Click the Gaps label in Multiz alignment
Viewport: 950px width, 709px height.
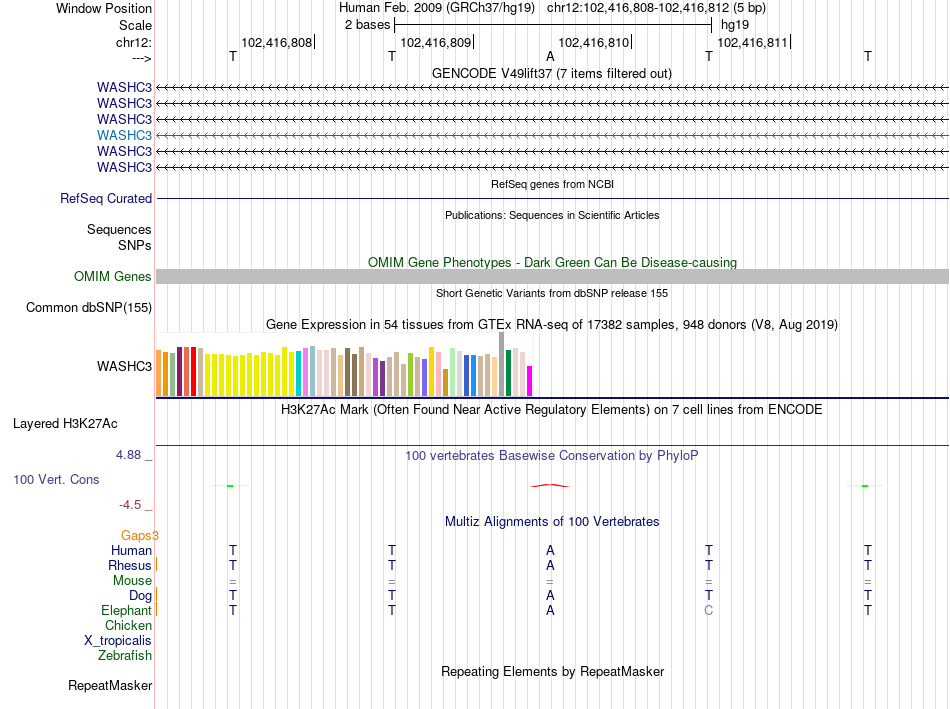tap(136, 535)
